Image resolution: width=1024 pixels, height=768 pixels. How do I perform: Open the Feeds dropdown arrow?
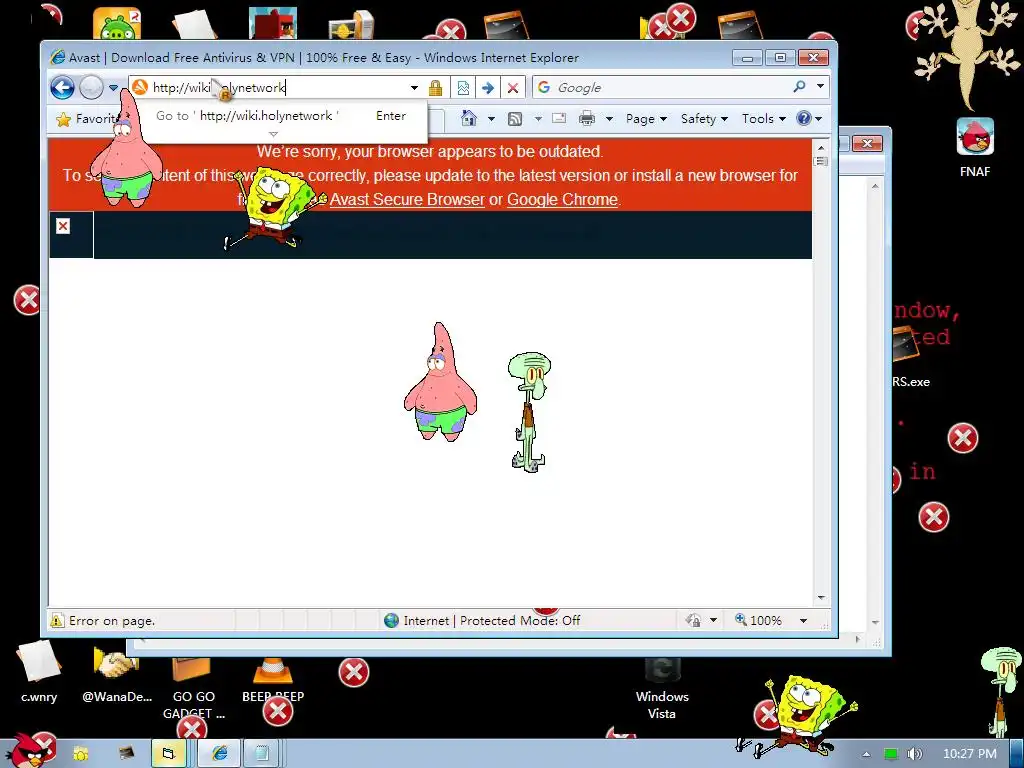point(538,119)
